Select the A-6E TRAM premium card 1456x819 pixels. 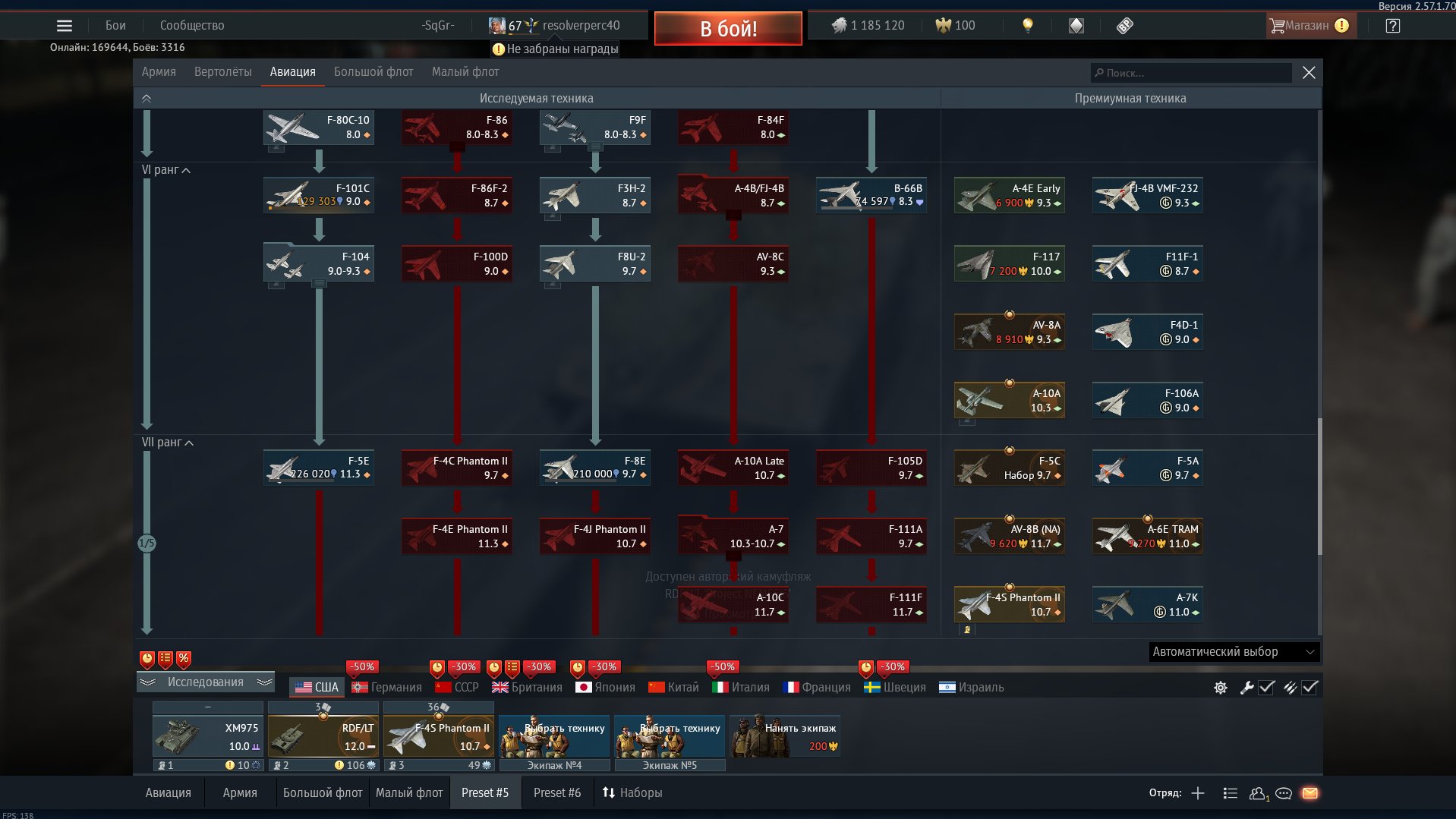[1148, 537]
